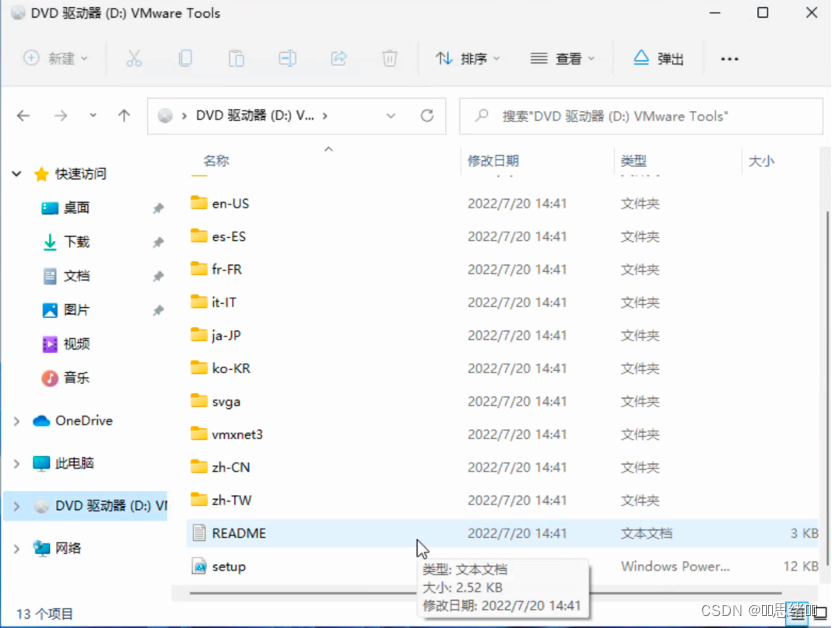Image resolution: width=832 pixels, height=628 pixels.
Task: Click the Copy icon in toolbar
Action: point(185,58)
